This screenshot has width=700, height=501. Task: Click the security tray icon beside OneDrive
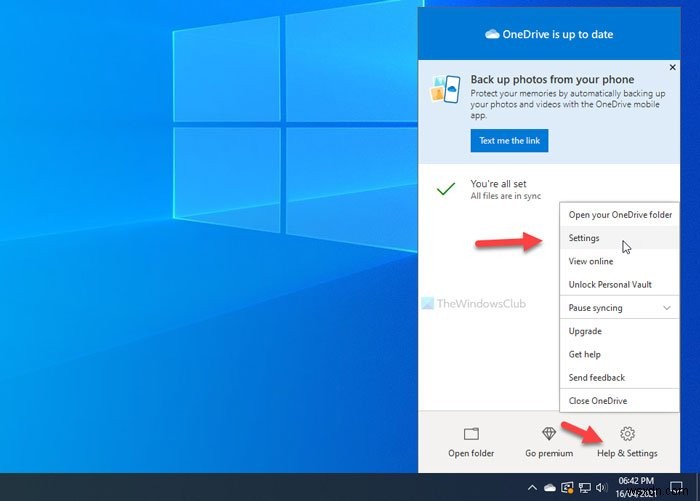(x=567, y=488)
